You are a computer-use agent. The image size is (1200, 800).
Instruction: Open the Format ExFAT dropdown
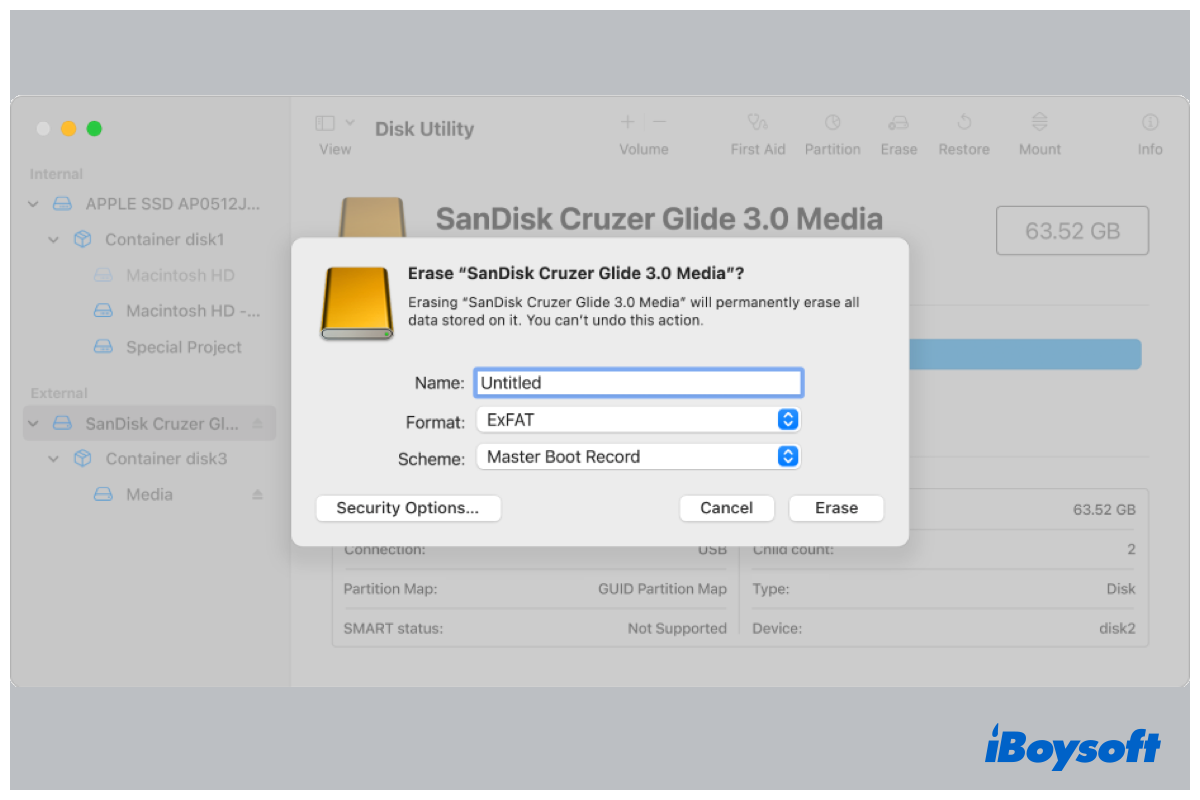pyautogui.click(x=787, y=420)
